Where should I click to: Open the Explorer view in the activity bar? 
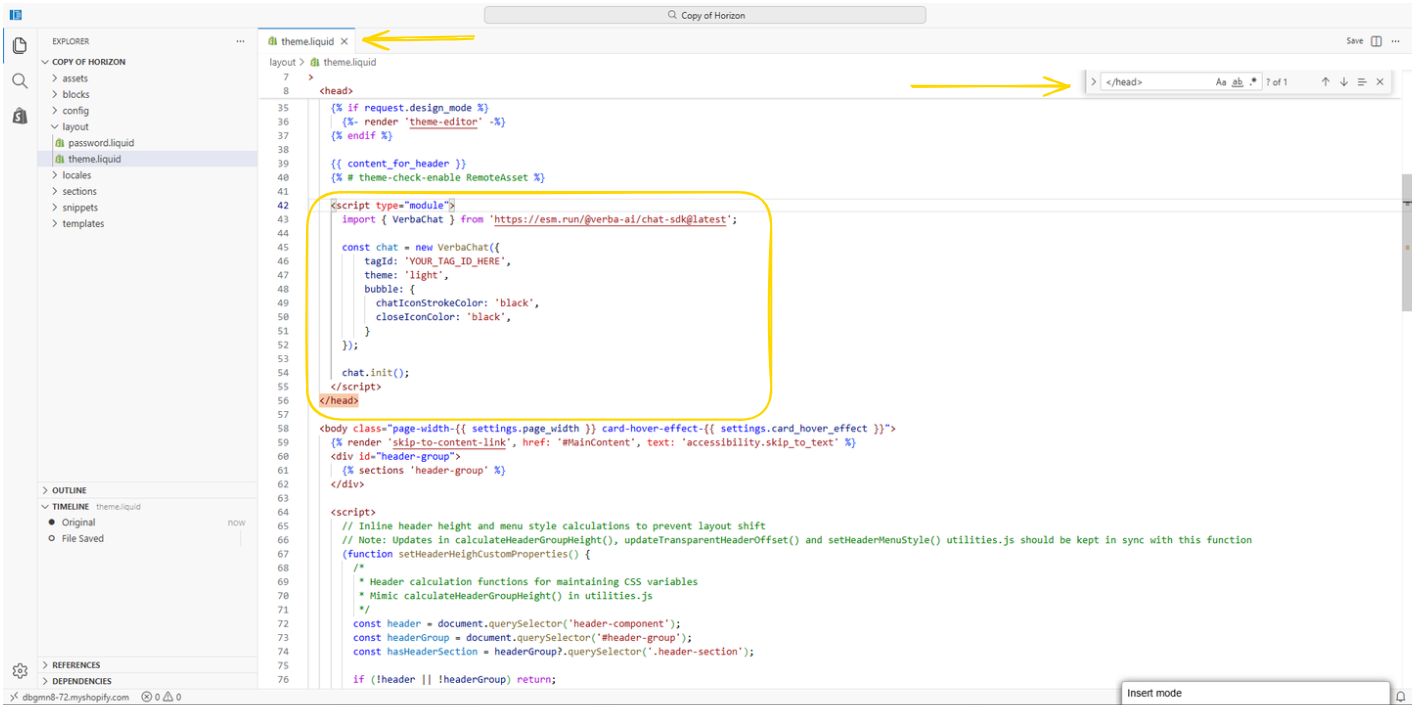pos(19,46)
